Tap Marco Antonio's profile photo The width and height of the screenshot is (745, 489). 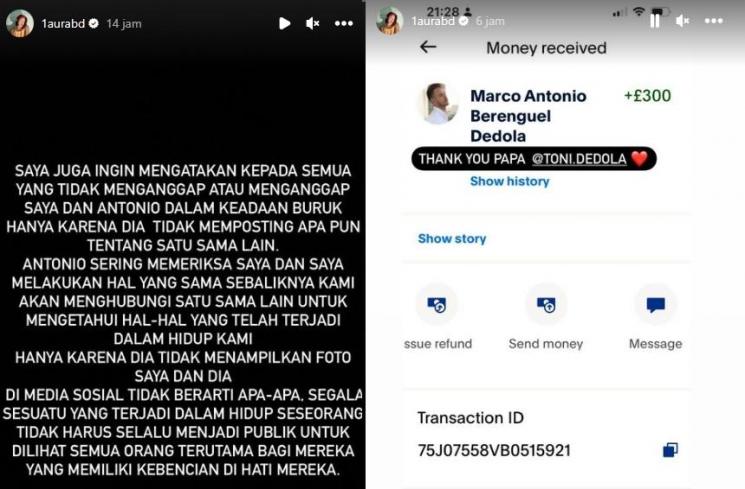point(437,104)
